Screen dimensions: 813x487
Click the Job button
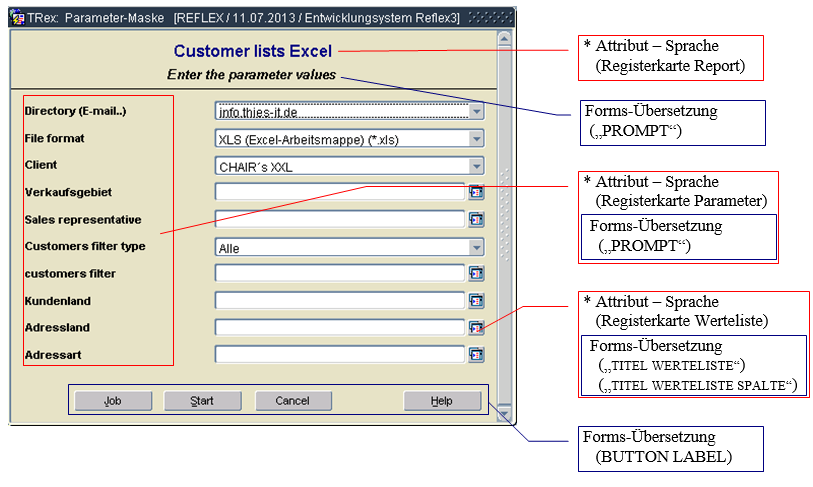point(114,401)
